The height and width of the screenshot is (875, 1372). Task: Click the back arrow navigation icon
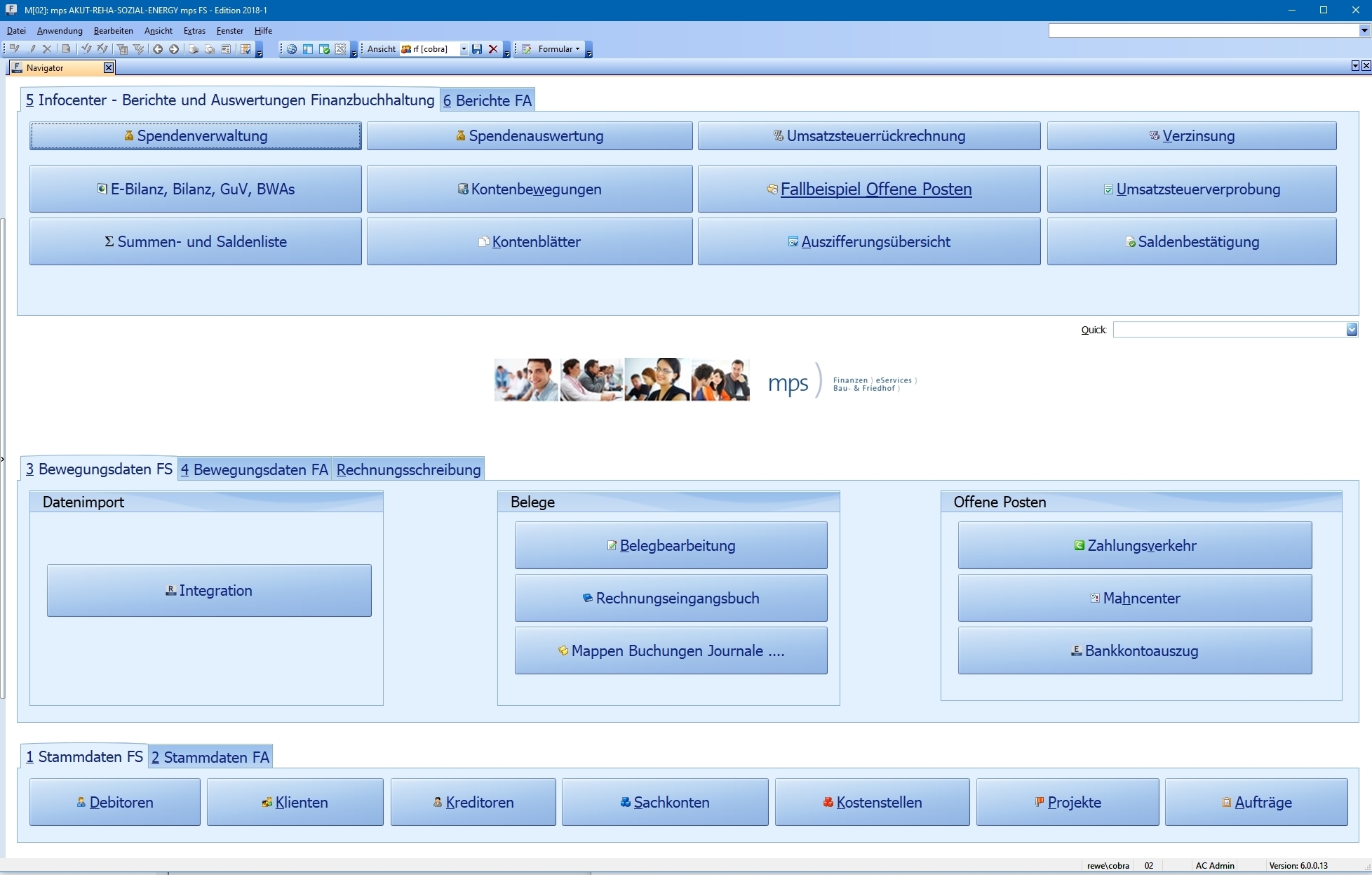pos(158,49)
